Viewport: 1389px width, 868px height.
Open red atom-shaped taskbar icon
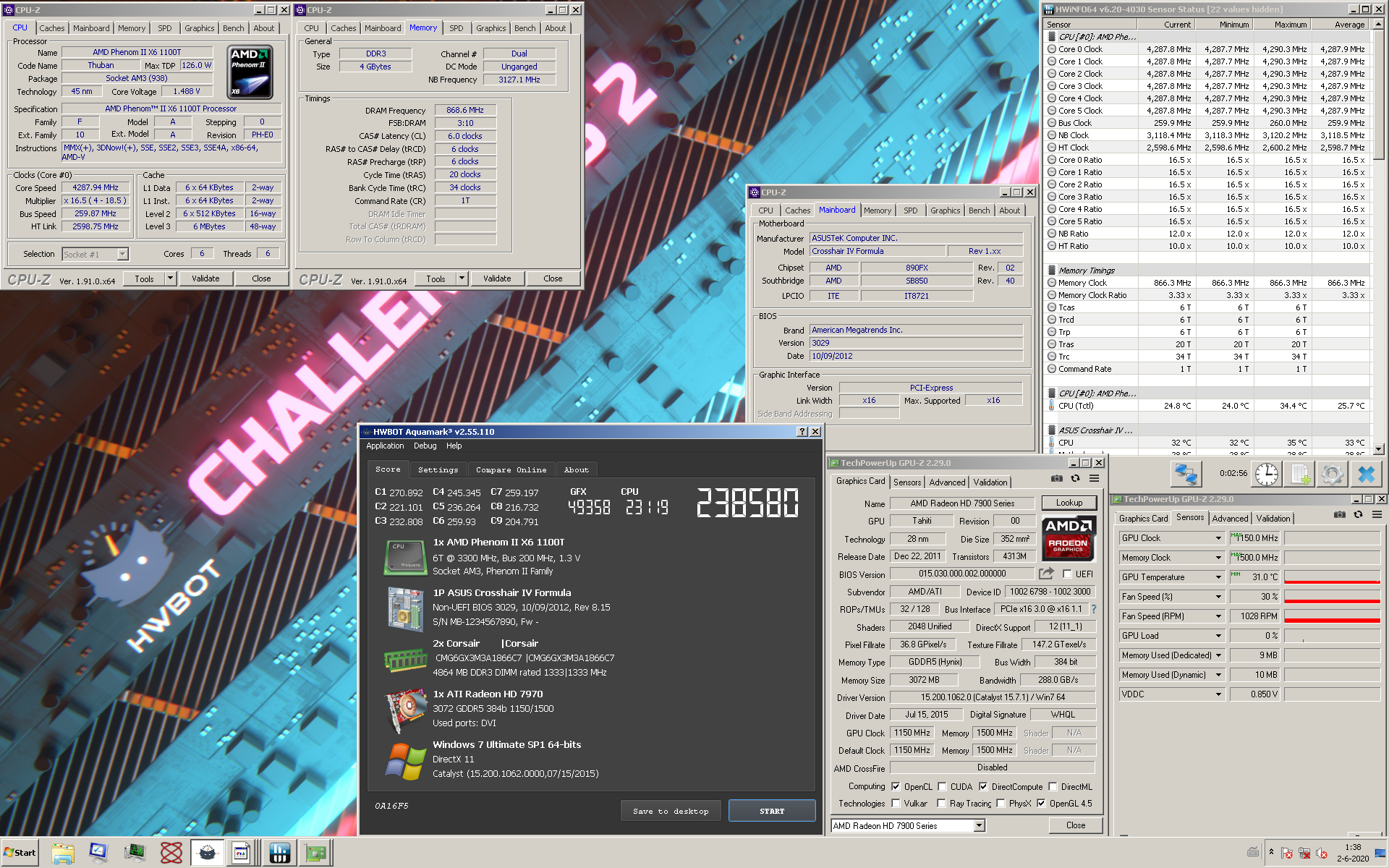coord(171,853)
